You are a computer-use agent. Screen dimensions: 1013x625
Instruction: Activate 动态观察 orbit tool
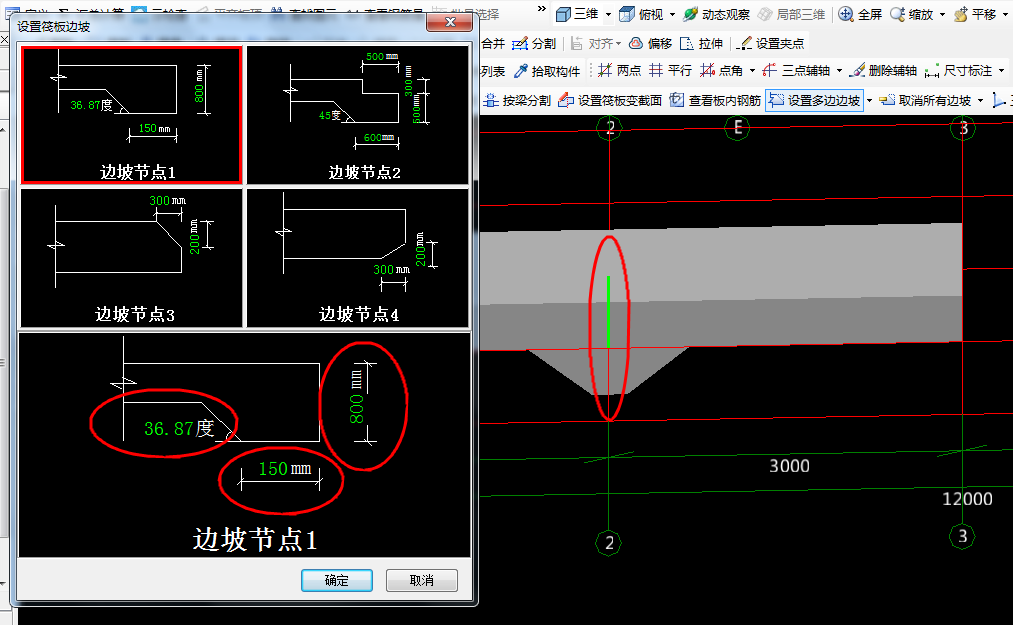pyautogui.click(x=717, y=14)
